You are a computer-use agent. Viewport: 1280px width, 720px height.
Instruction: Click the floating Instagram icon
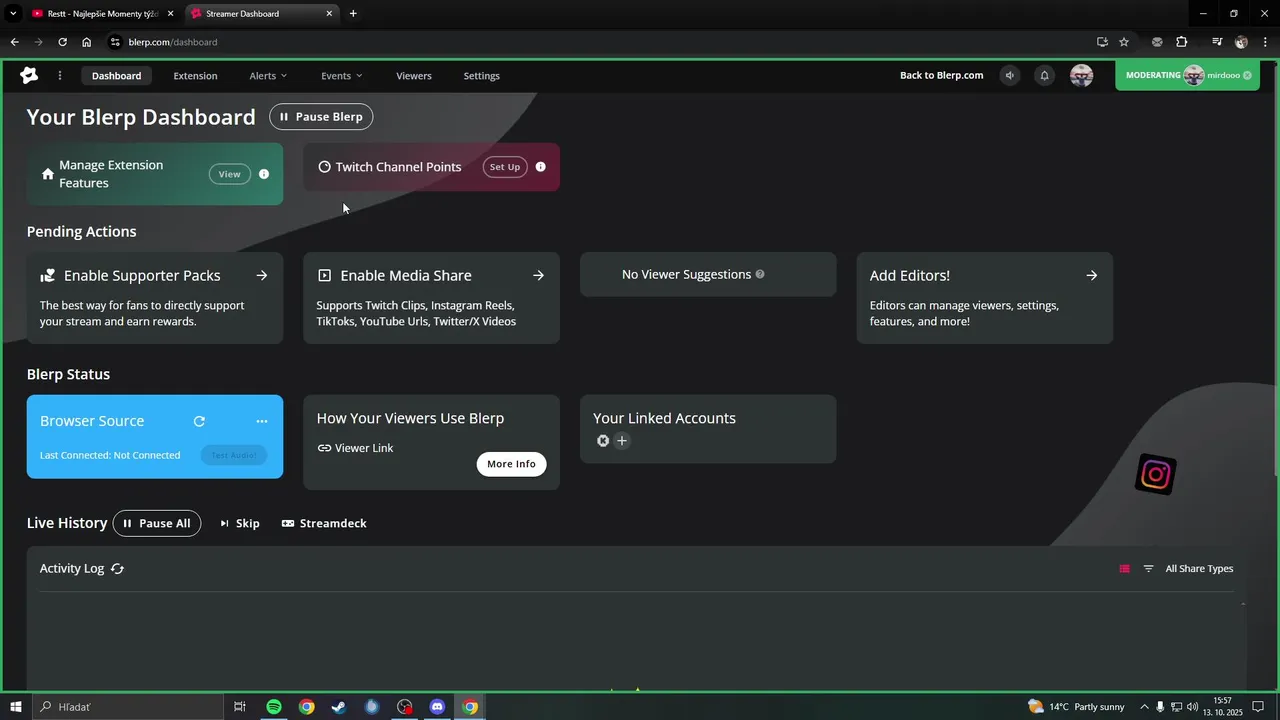[1156, 474]
